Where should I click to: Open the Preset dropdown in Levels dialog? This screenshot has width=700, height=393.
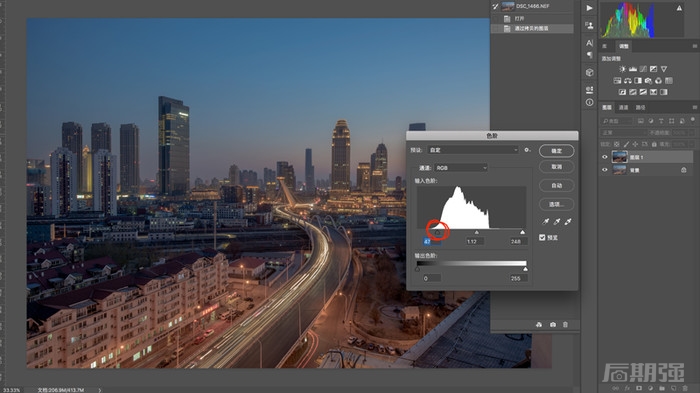(x=473, y=150)
